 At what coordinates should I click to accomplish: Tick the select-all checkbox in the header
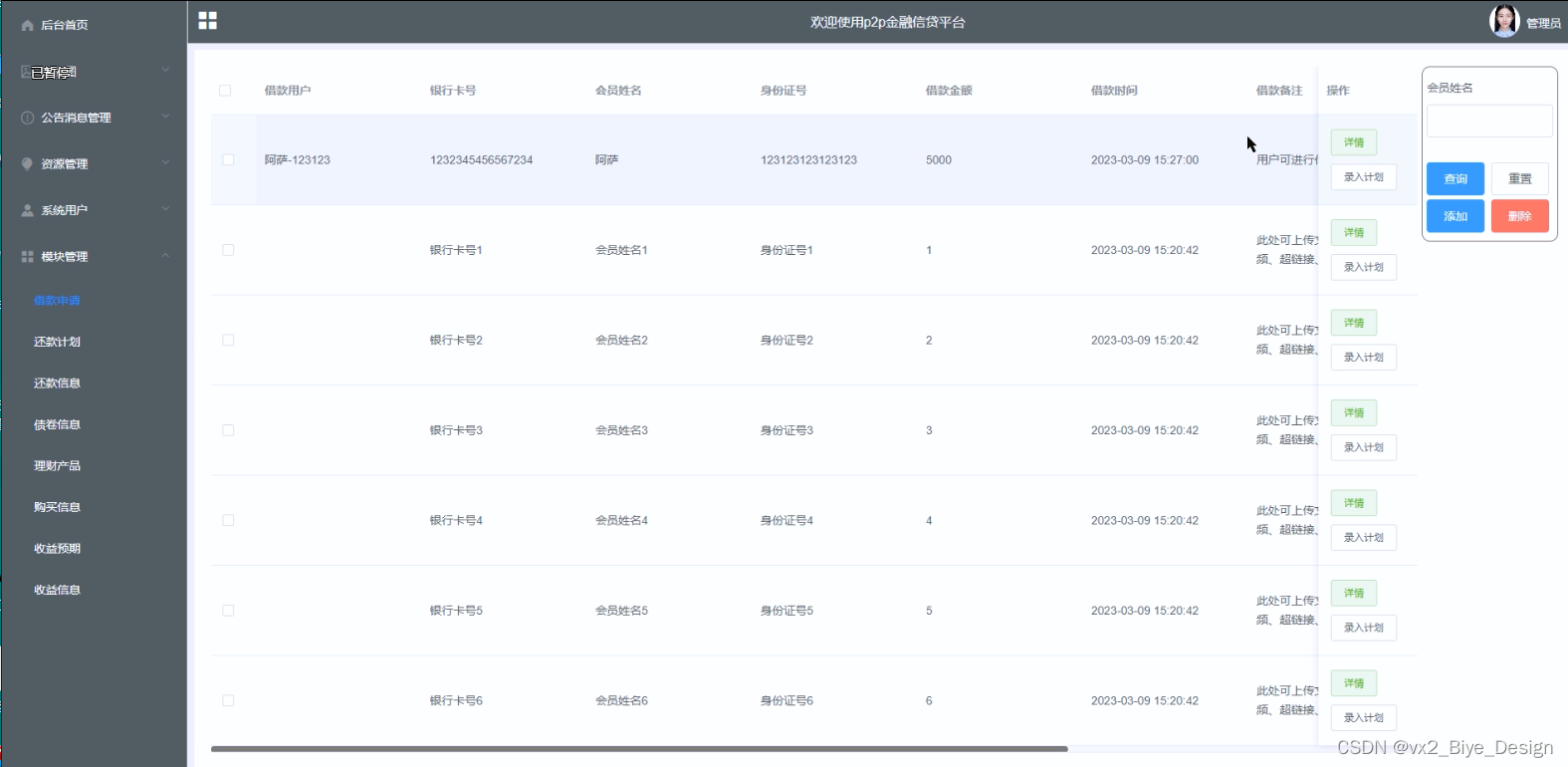tap(225, 91)
